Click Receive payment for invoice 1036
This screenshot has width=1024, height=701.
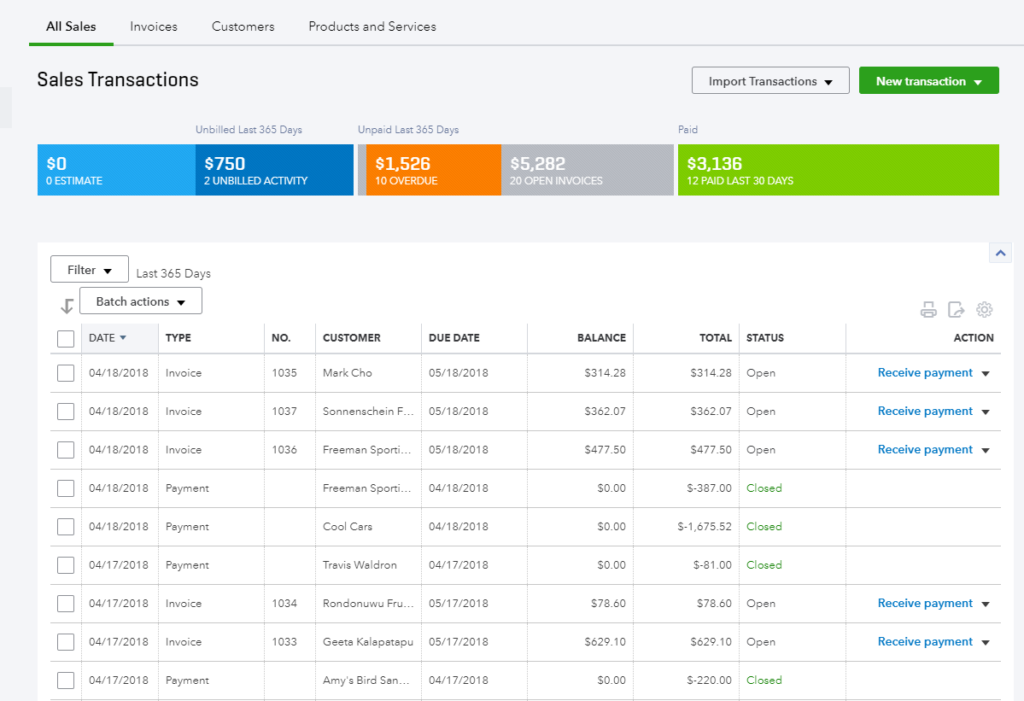pos(924,450)
